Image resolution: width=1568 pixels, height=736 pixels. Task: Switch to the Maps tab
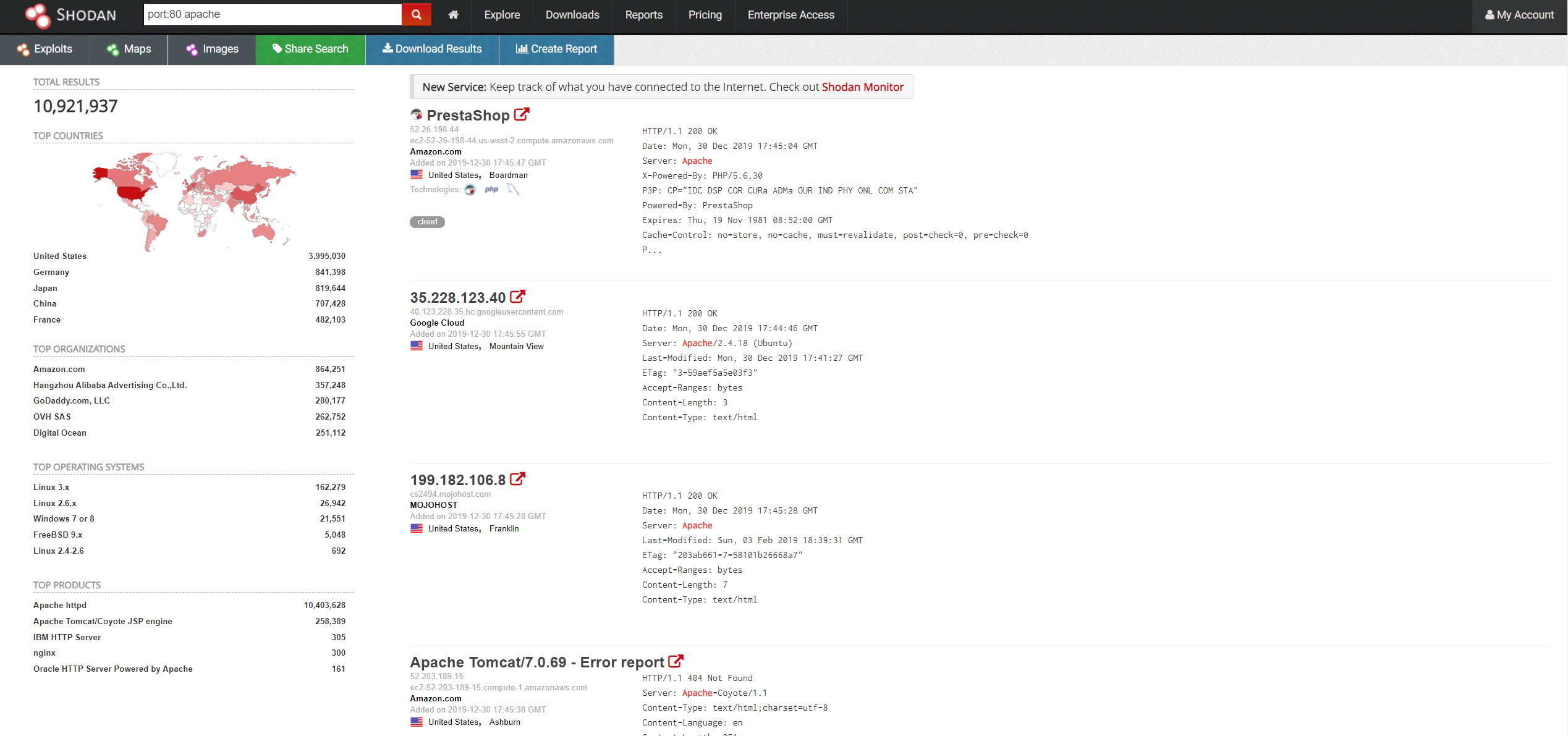coord(129,49)
